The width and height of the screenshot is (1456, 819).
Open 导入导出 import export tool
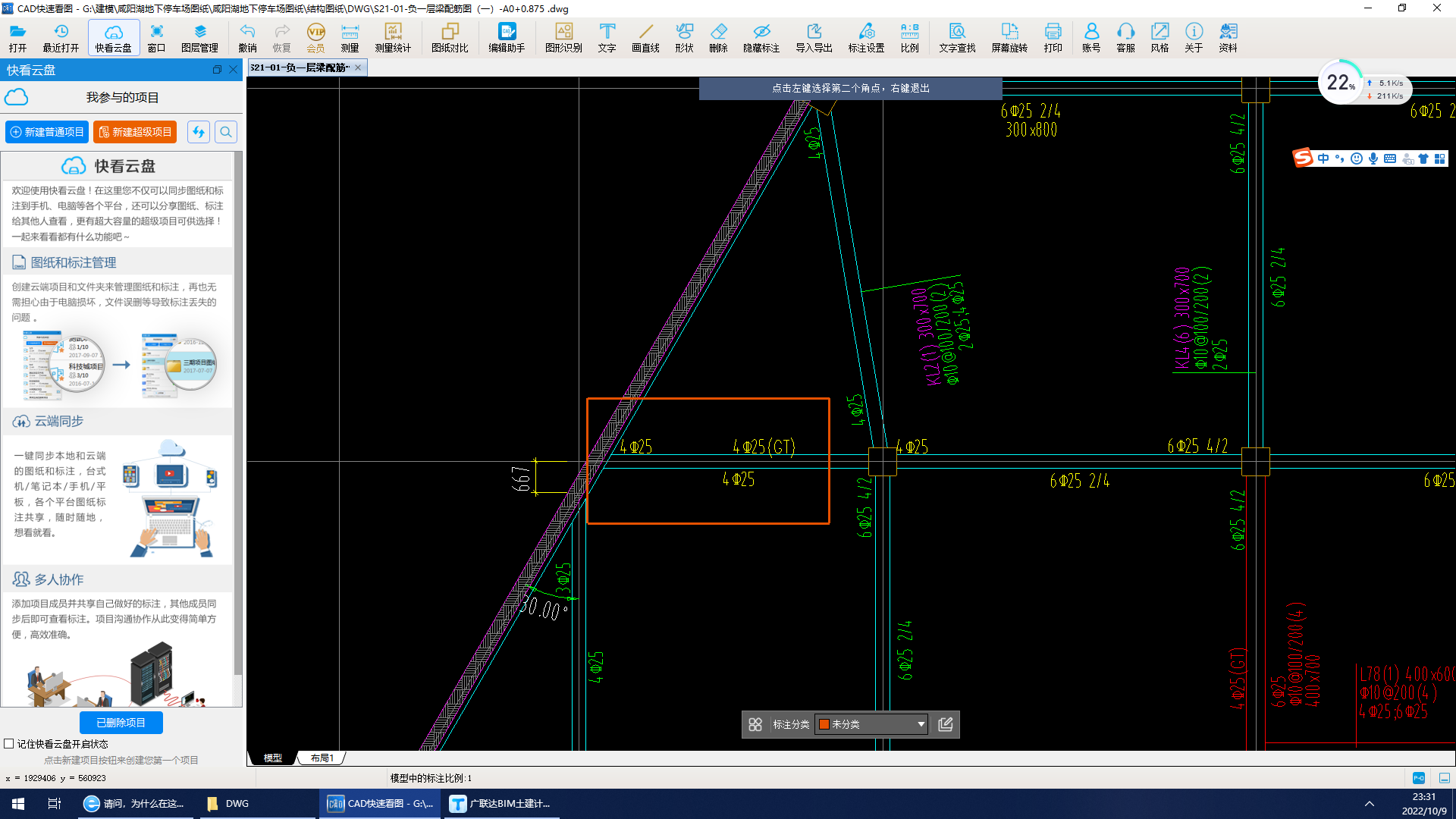(x=814, y=37)
